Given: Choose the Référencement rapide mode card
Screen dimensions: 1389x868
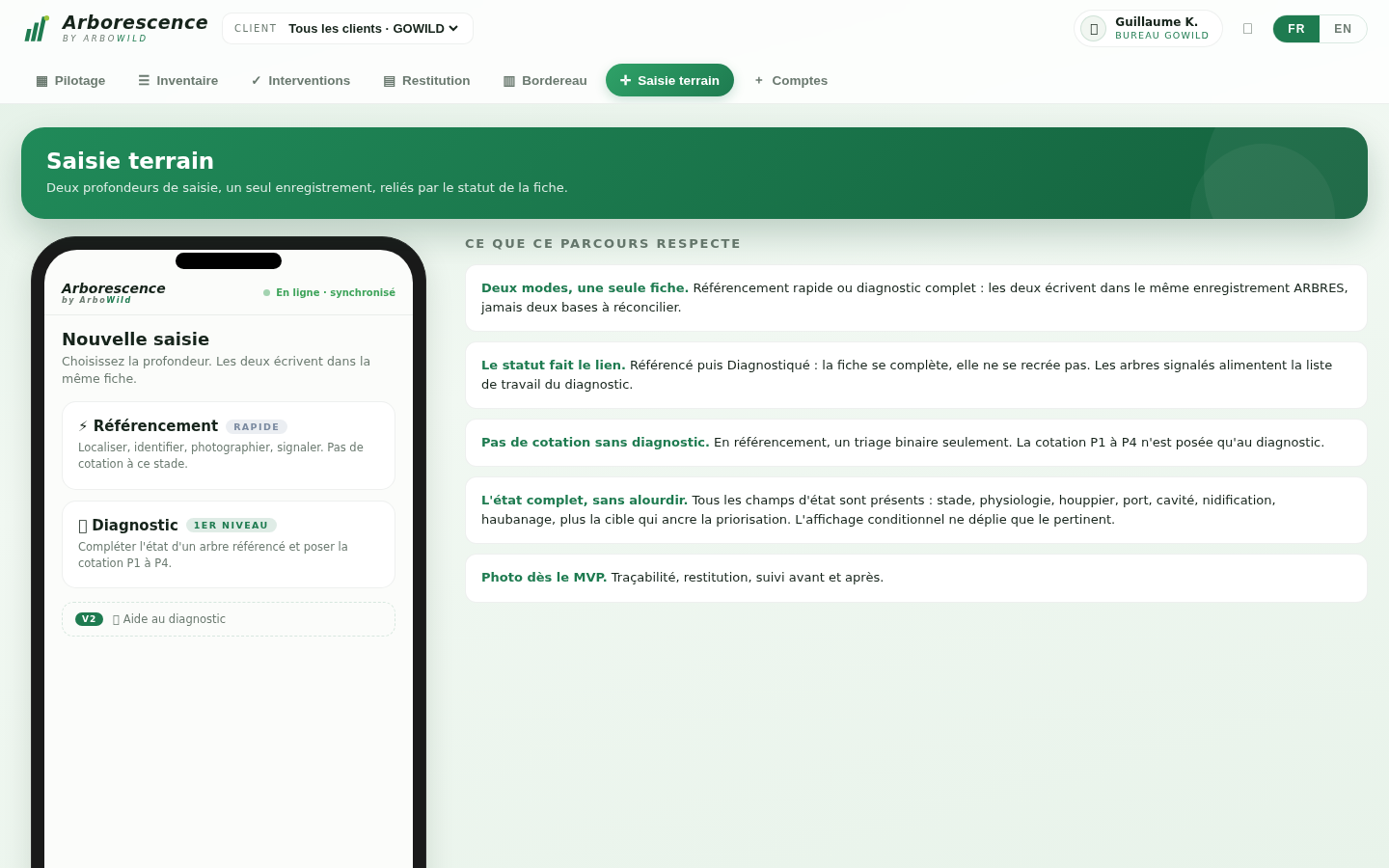Looking at the screenshot, I should (229, 446).
